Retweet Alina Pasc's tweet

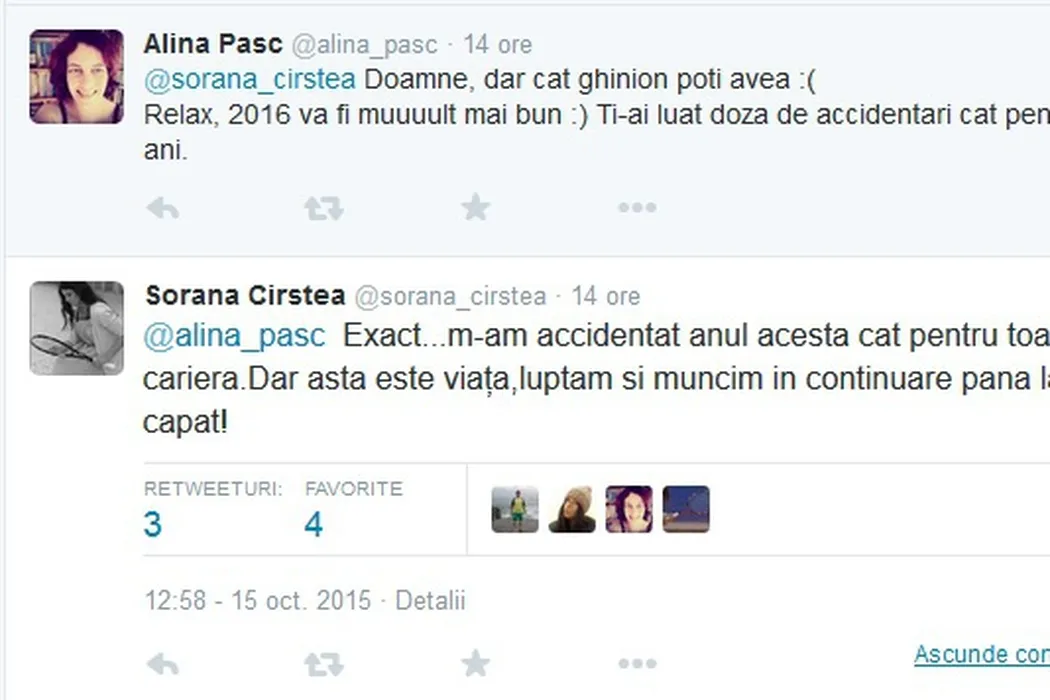pyautogui.click(x=323, y=208)
